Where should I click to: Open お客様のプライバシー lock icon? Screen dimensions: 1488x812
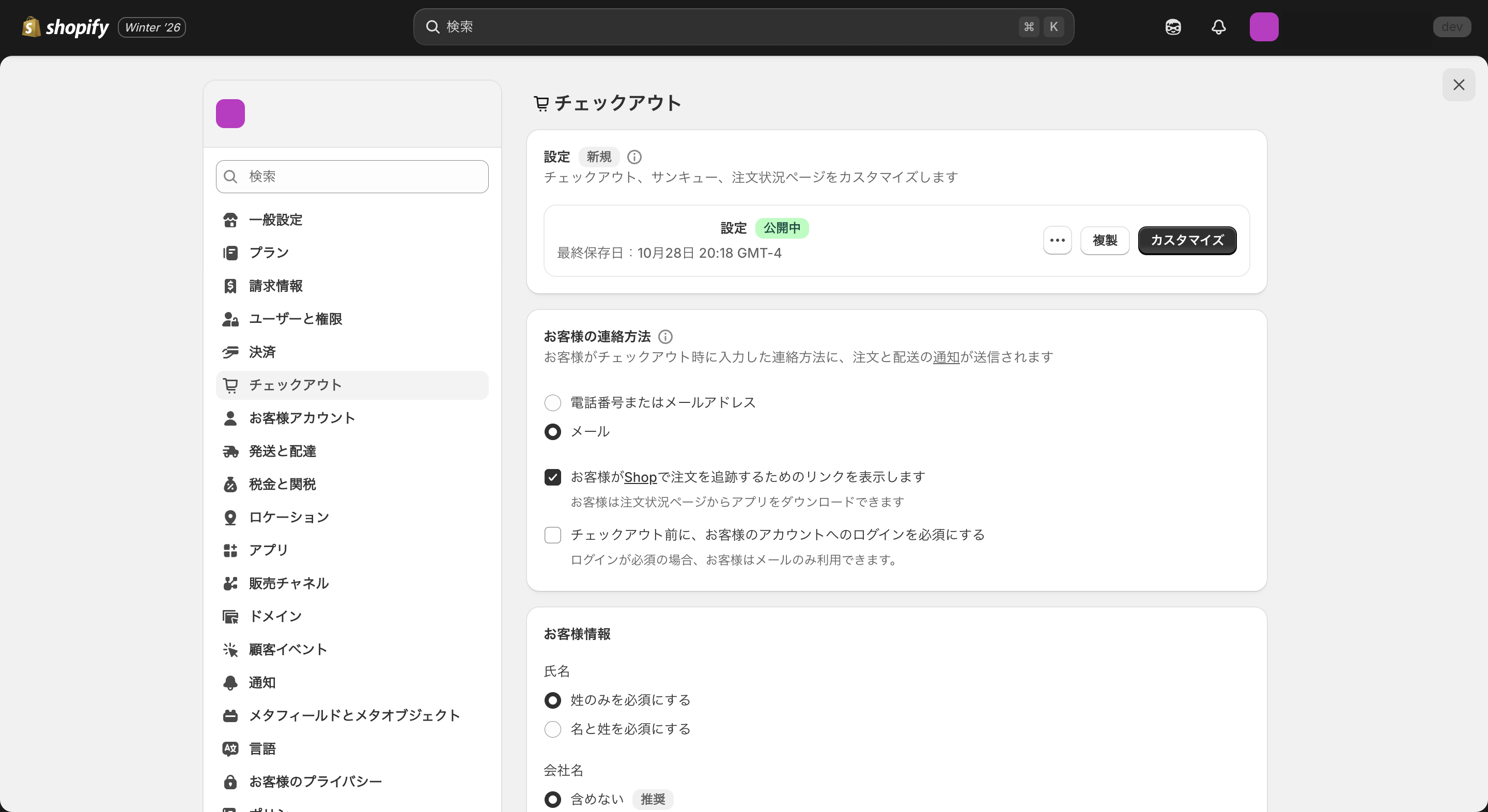(230, 782)
